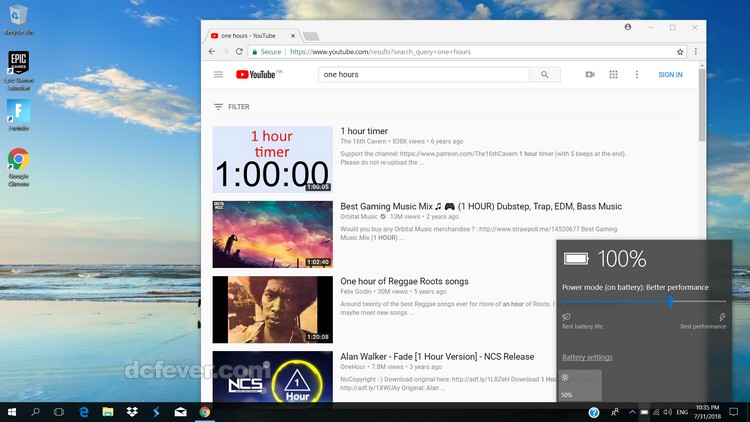Screen dimensions: 750x422
Task: Open the Chrome profile avatar icon
Action: point(628,27)
